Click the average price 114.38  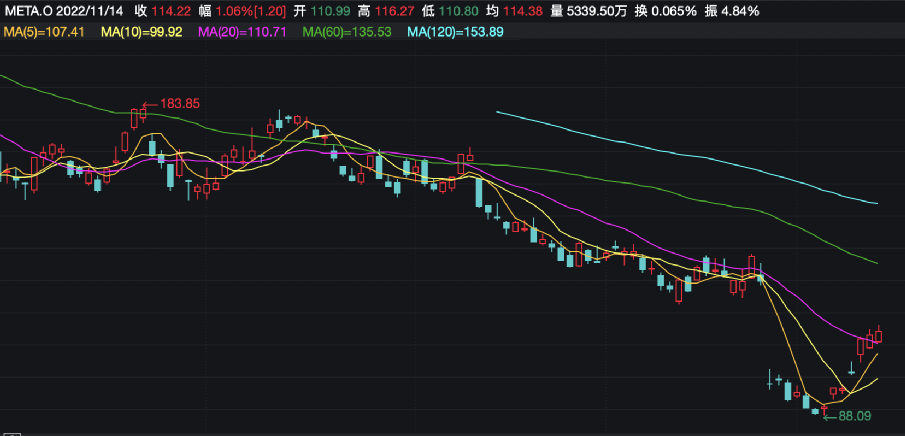click(525, 11)
